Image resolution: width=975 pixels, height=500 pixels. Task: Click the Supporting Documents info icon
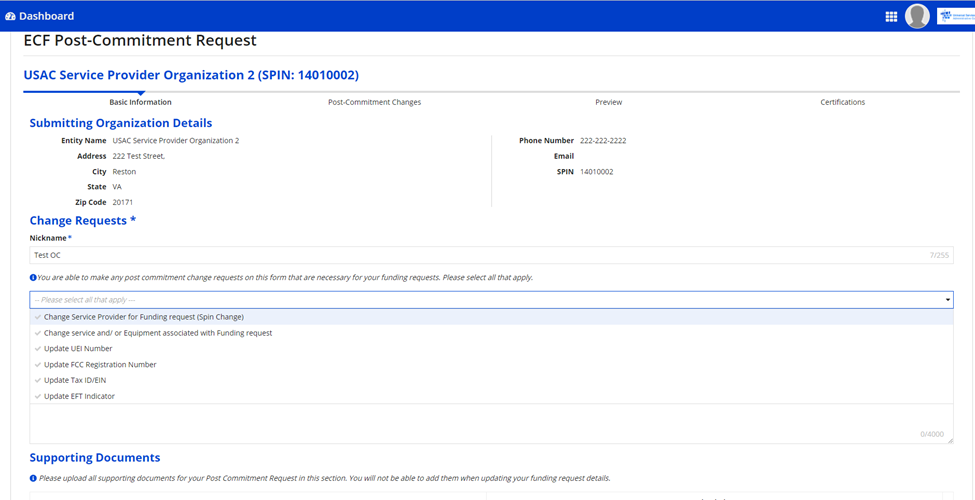[x=33, y=478]
